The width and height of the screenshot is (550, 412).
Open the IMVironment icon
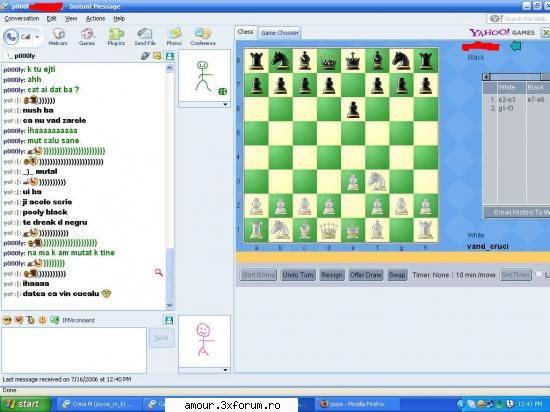tap(54, 320)
